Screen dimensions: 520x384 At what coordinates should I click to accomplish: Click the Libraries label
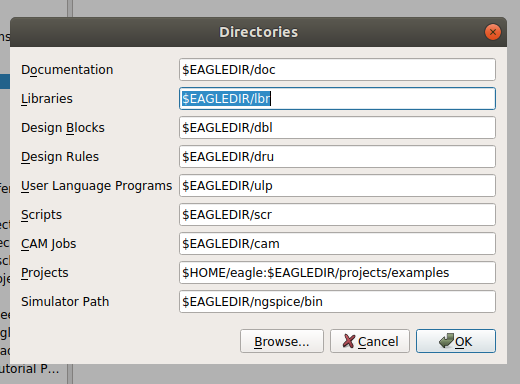pyautogui.click(x=47, y=99)
